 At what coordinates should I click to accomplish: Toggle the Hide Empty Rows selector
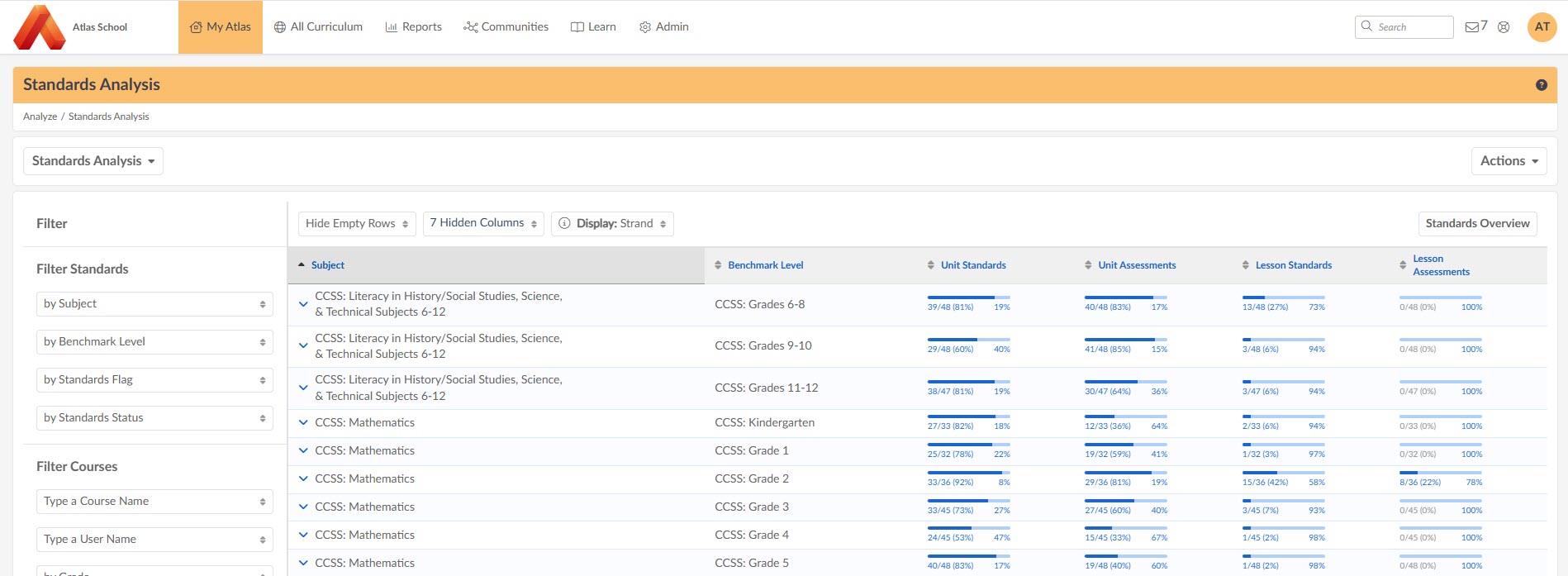[x=357, y=223]
